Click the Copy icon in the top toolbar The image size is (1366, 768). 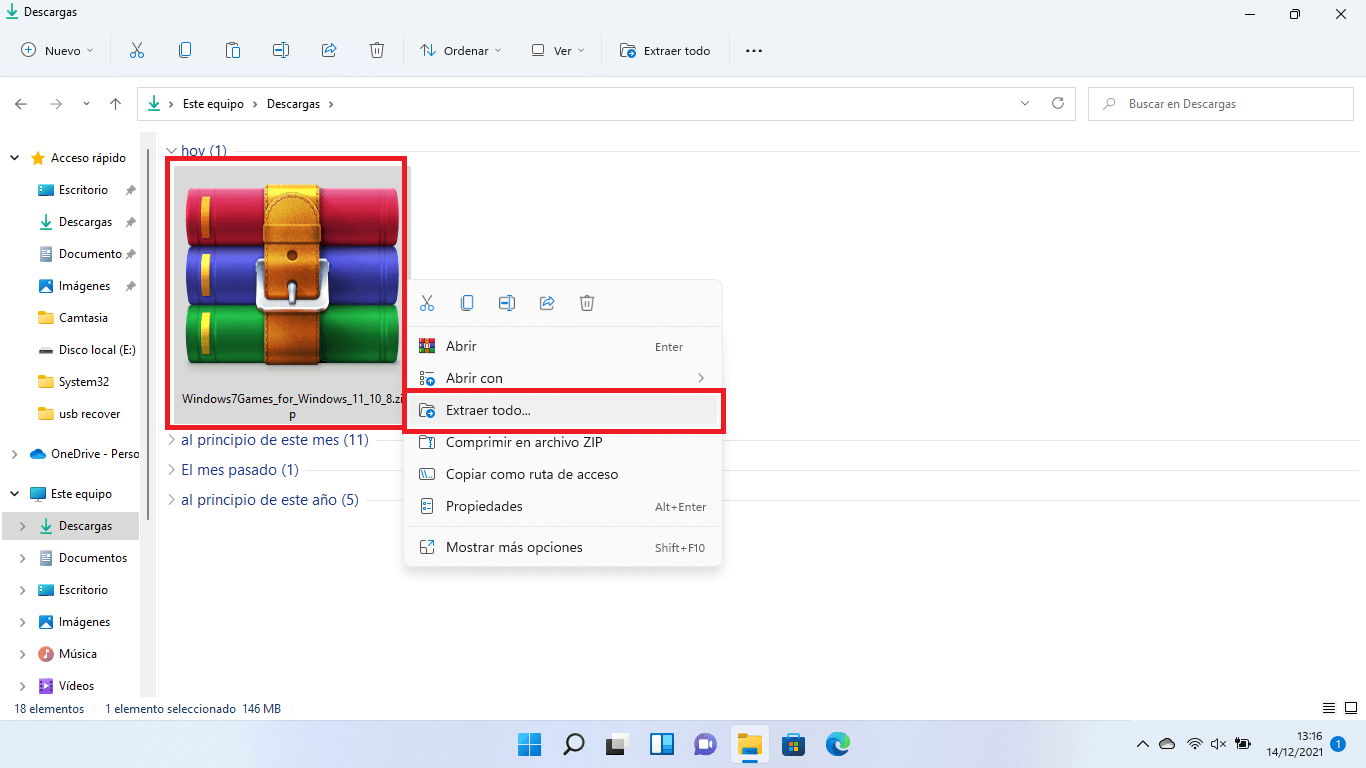[x=185, y=50]
